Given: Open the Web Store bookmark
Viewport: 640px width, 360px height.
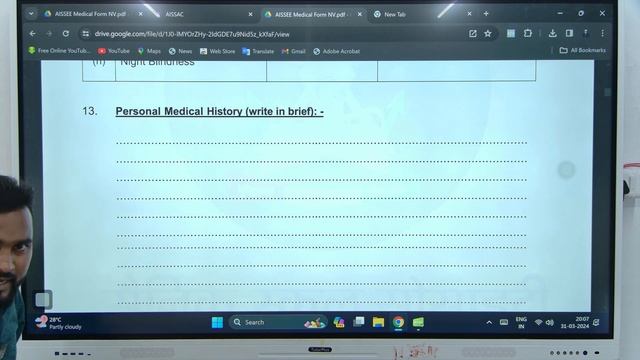Looking at the screenshot, I should coord(218,51).
